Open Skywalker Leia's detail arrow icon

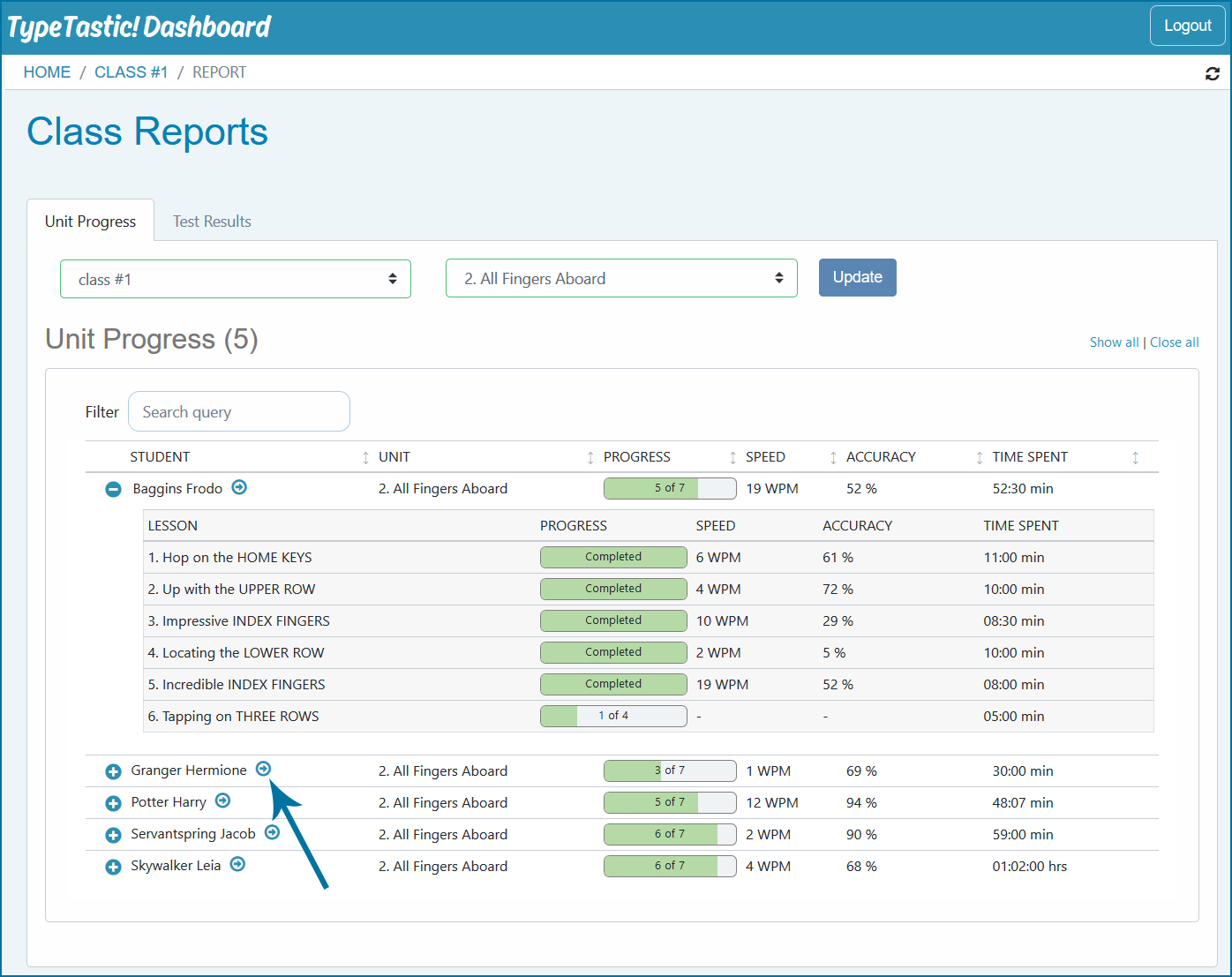click(237, 864)
